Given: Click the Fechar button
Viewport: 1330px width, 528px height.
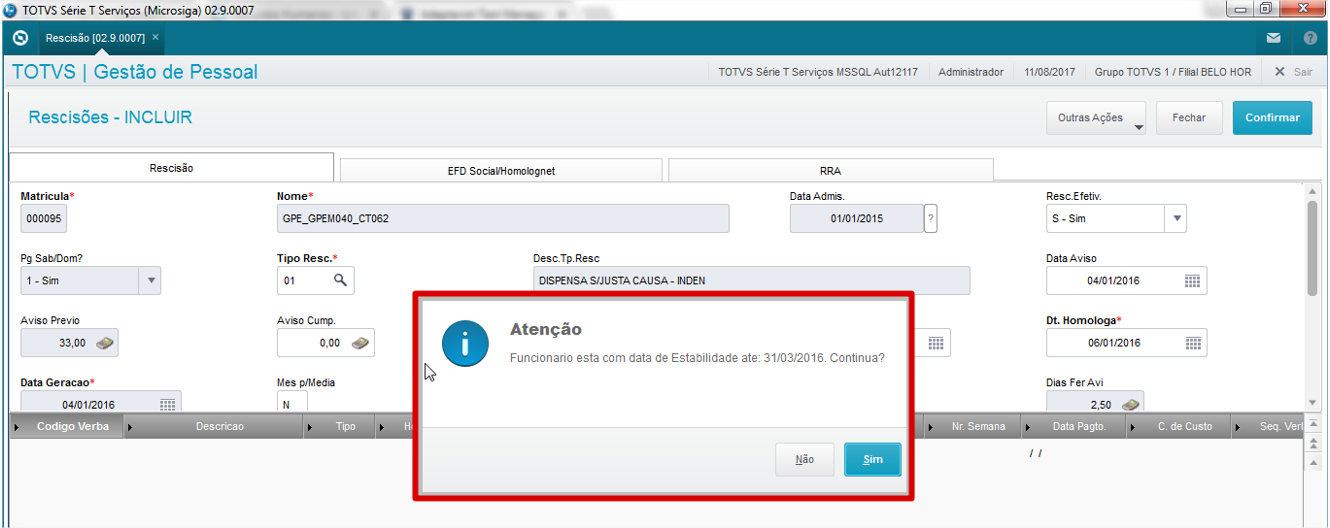Looking at the screenshot, I should 1189,117.
